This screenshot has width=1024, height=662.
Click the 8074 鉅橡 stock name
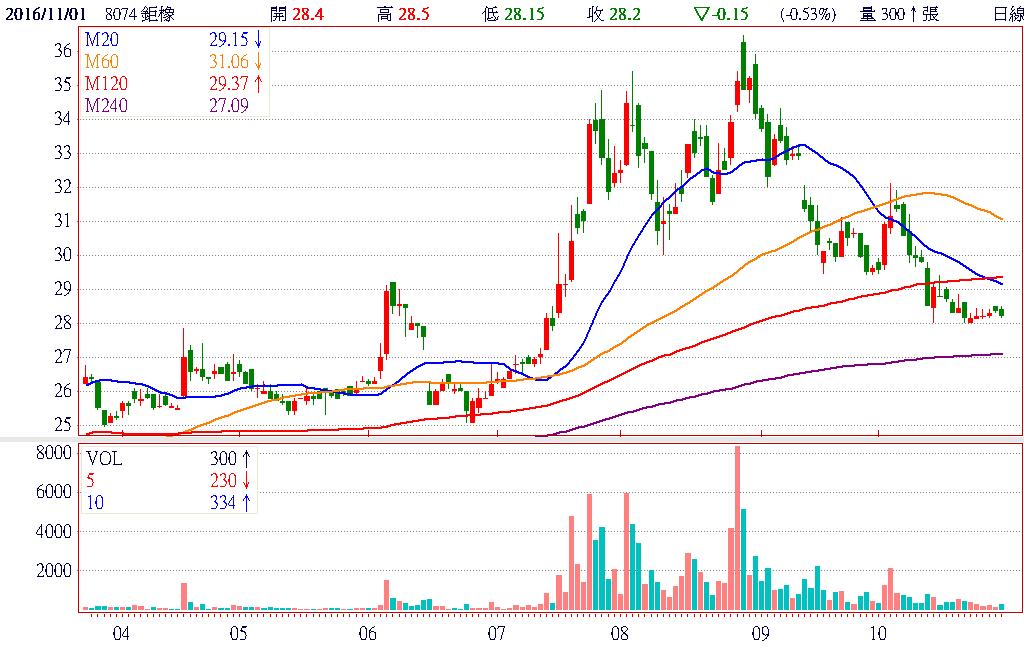[138, 14]
